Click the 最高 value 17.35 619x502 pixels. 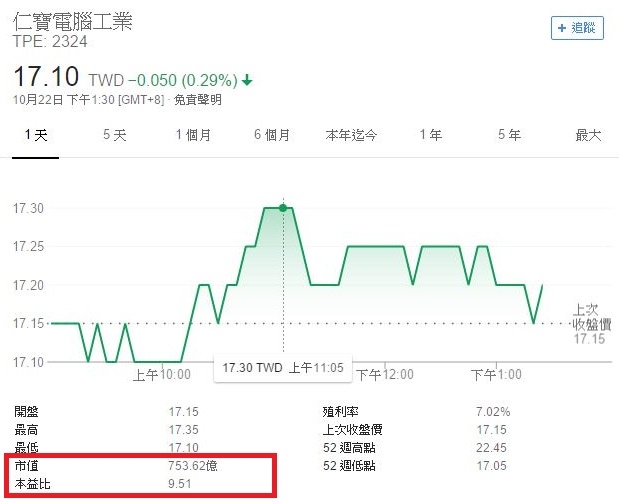click(183, 430)
